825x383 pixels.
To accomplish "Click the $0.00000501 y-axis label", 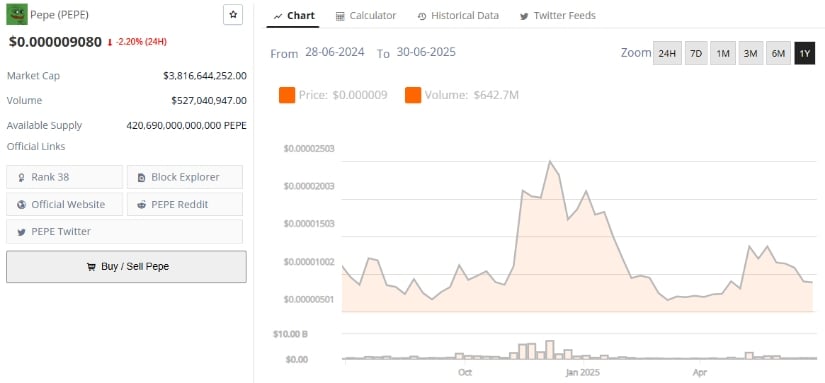I will tap(309, 299).
